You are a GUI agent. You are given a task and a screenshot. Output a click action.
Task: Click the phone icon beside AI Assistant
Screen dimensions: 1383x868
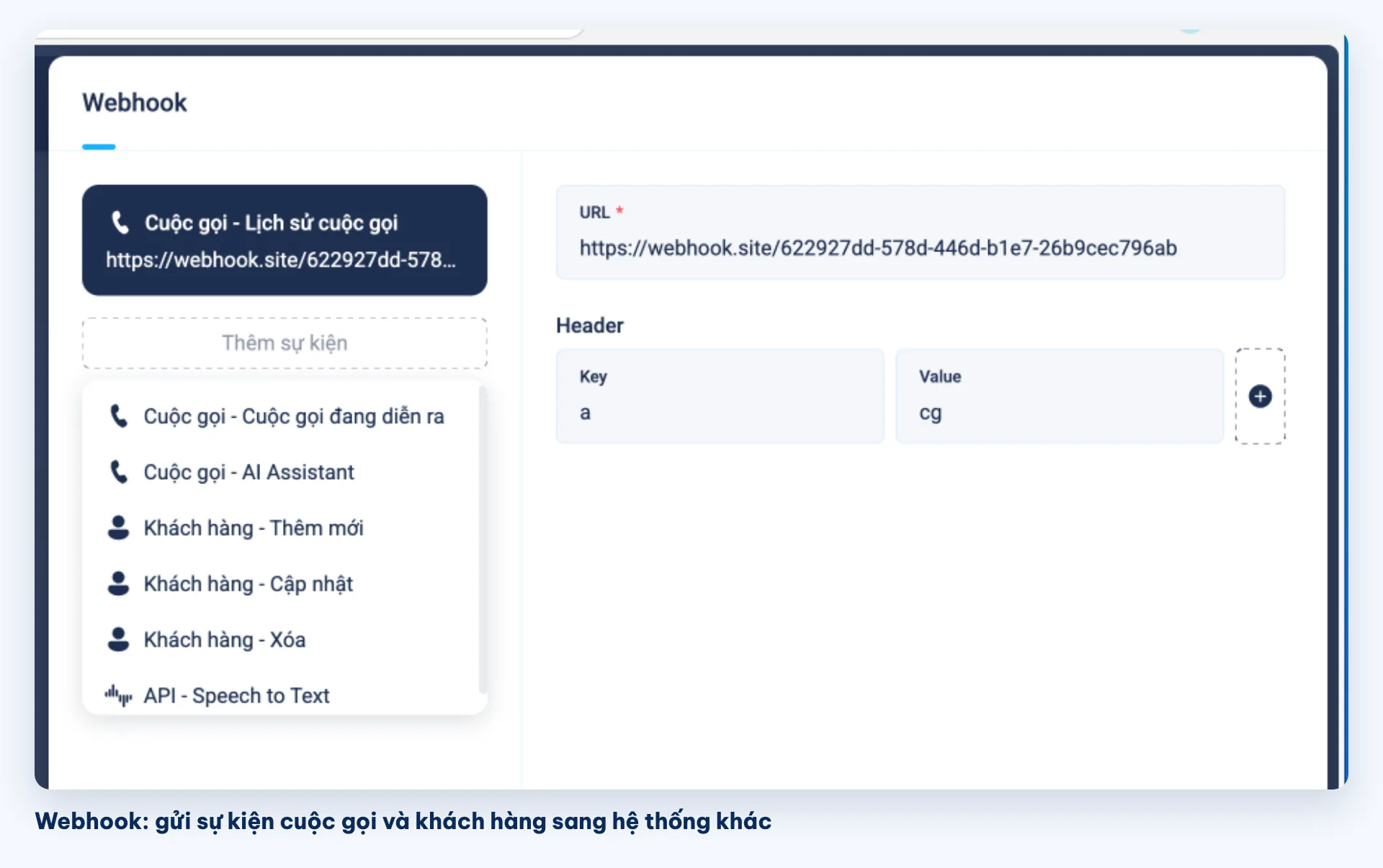118,472
